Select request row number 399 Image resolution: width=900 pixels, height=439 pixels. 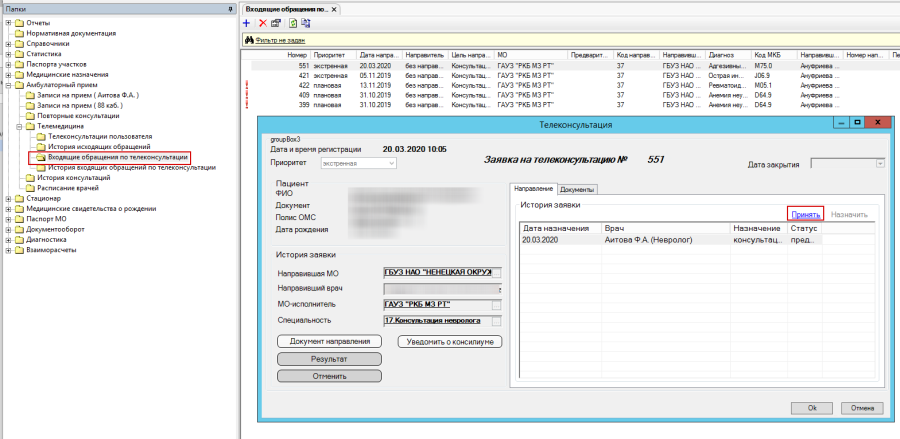tap(576, 105)
